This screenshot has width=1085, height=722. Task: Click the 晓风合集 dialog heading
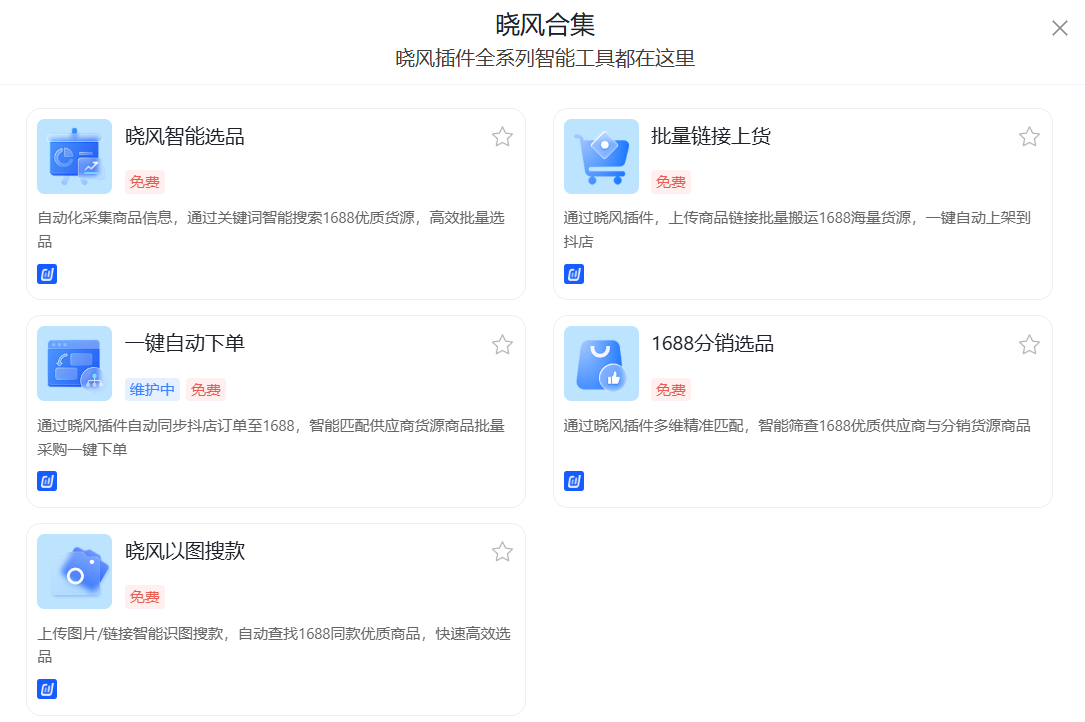(x=545, y=25)
